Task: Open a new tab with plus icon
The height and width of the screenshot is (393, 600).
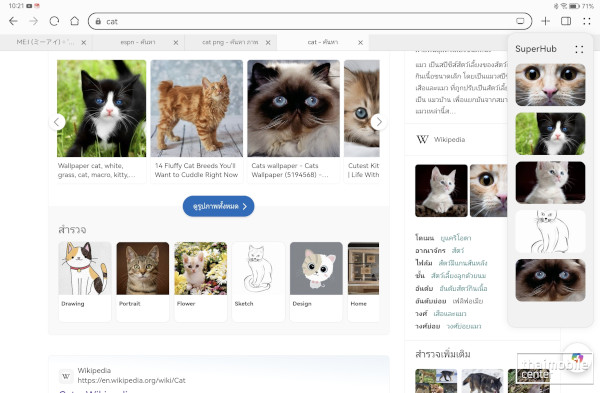Action: [546, 21]
